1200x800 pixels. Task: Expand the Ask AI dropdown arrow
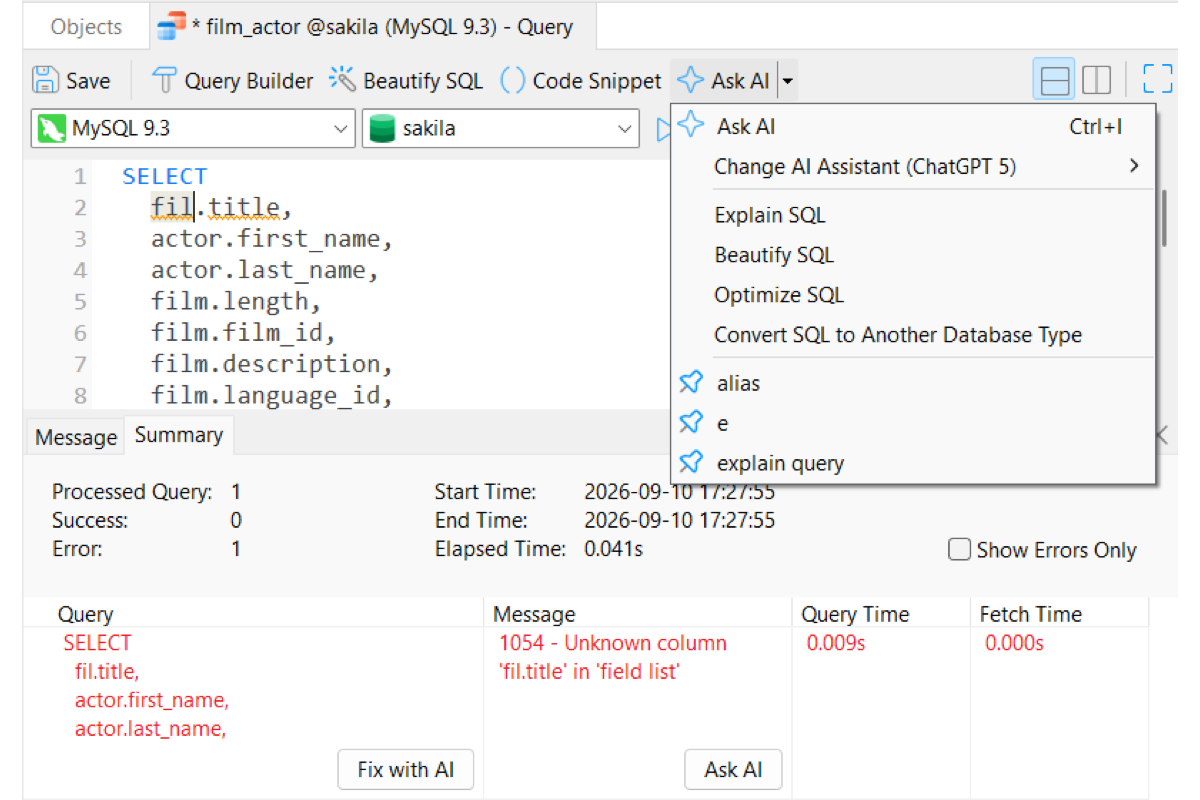[x=787, y=81]
